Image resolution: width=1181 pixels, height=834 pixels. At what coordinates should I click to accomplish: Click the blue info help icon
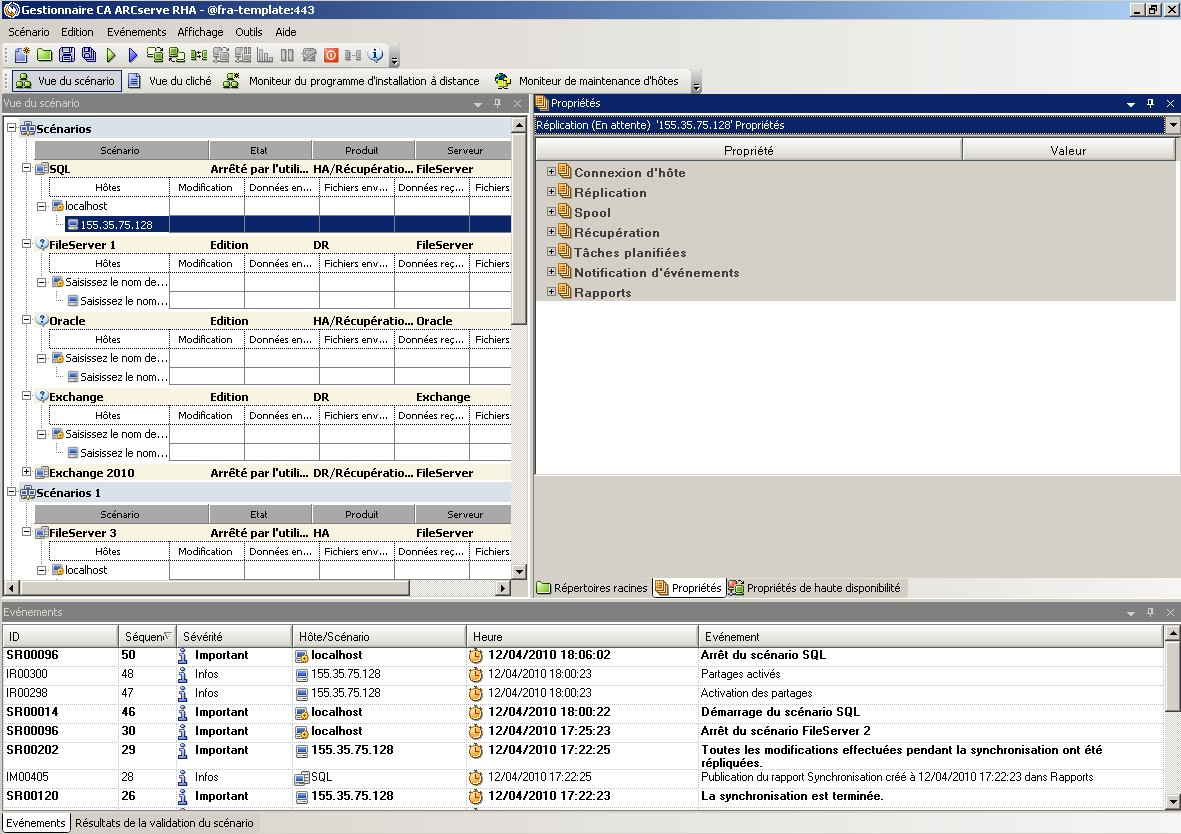point(376,55)
